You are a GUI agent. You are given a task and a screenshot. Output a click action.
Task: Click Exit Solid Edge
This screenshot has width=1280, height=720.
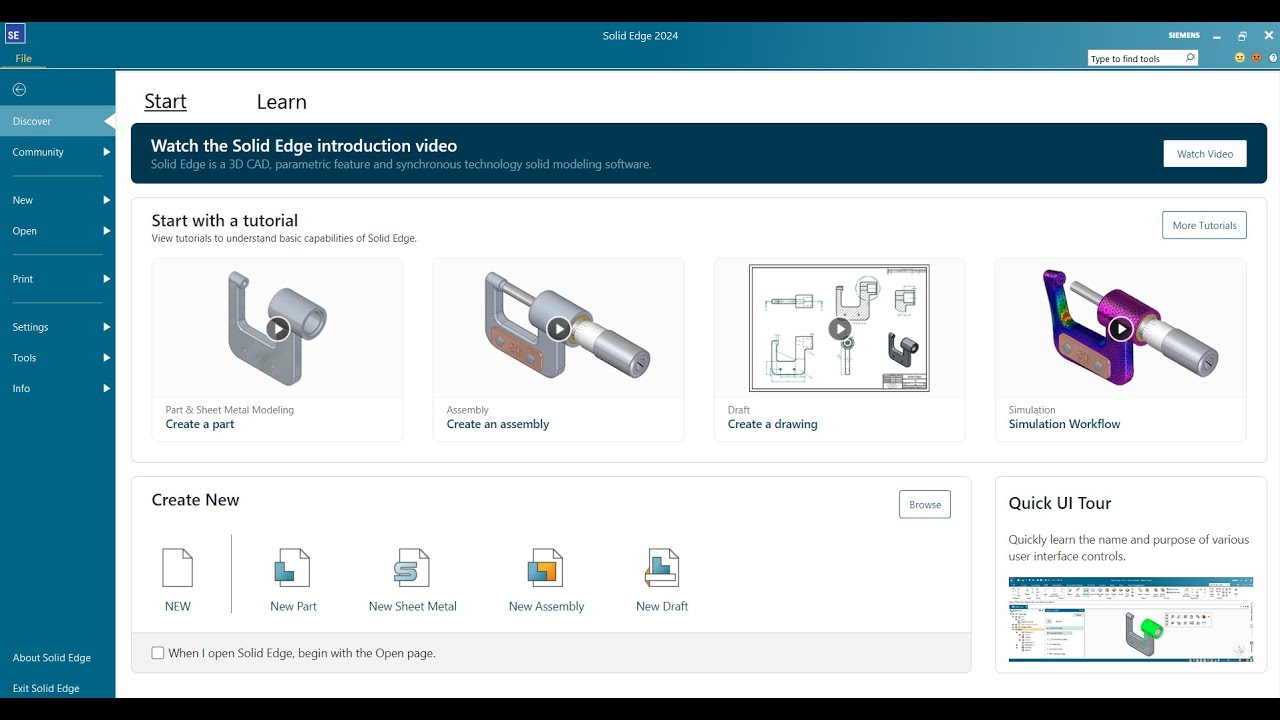coord(46,688)
